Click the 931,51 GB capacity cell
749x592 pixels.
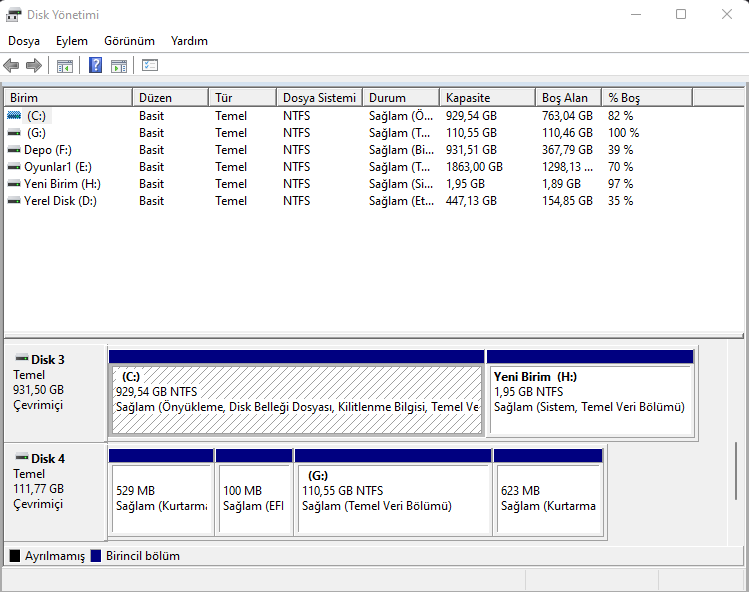pyautogui.click(x=471, y=150)
